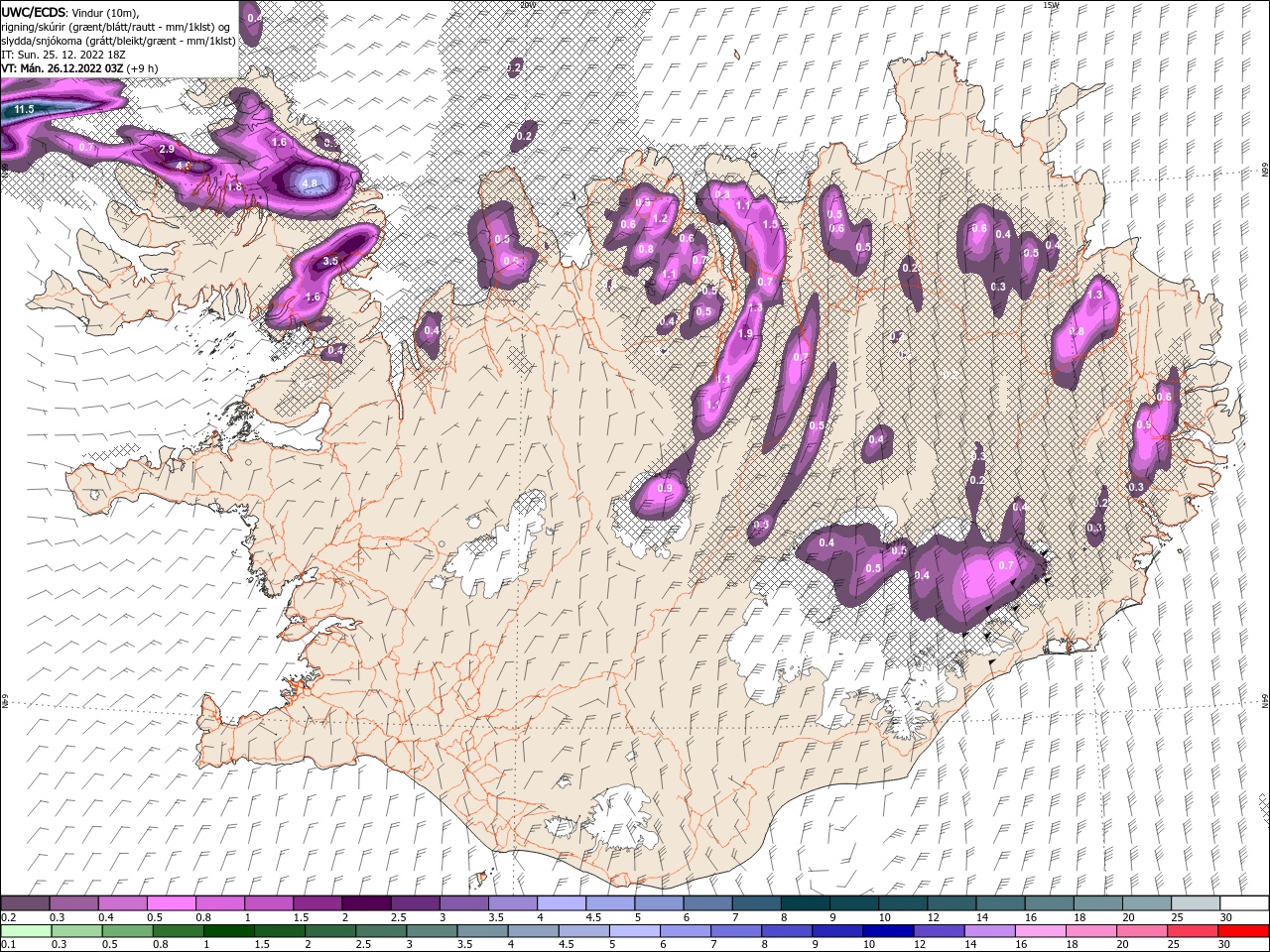1270x952 pixels.
Task: Select rain scale swatch between 14 and 16
Action: [x=989, y=931]
